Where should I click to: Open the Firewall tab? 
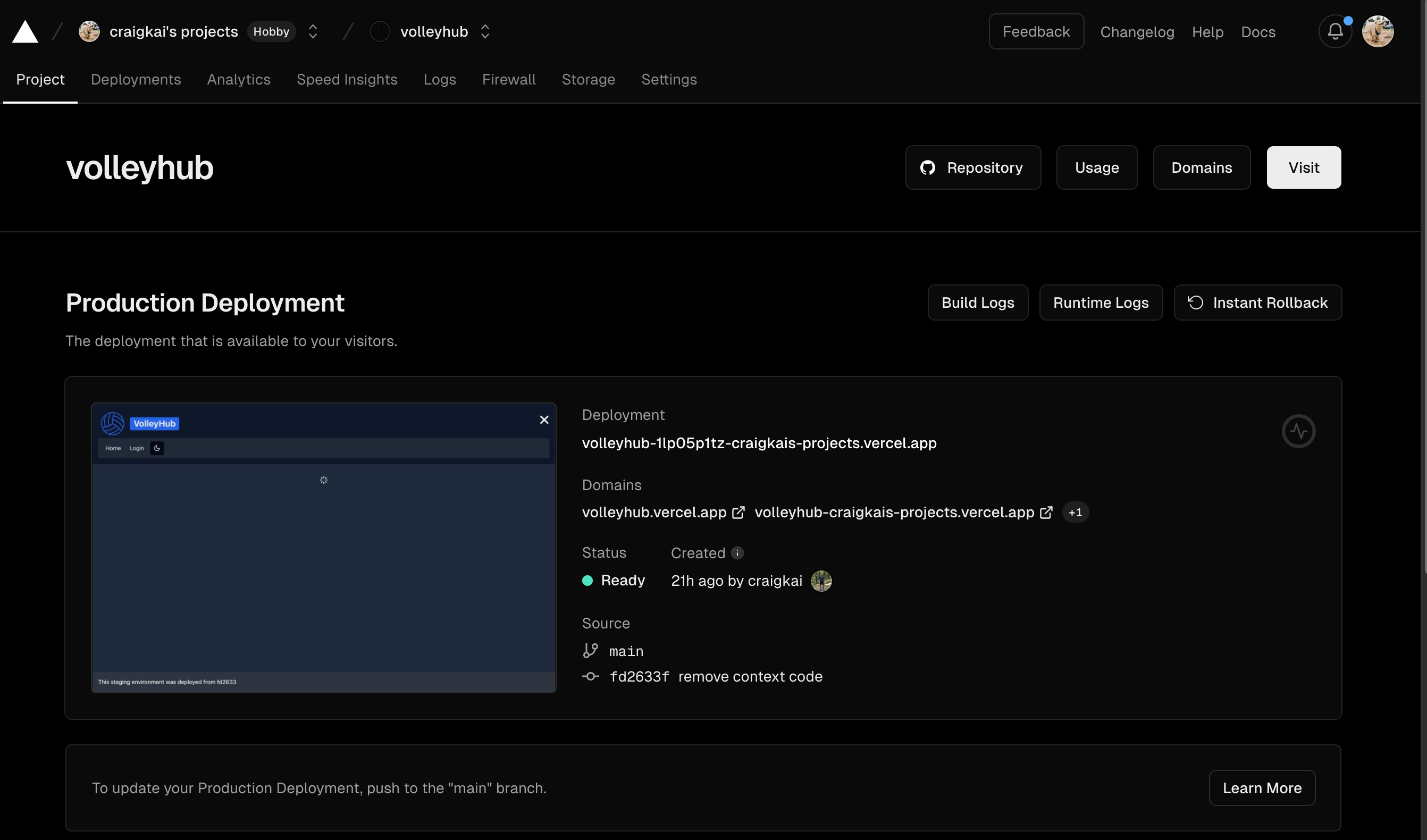(509, 80)
